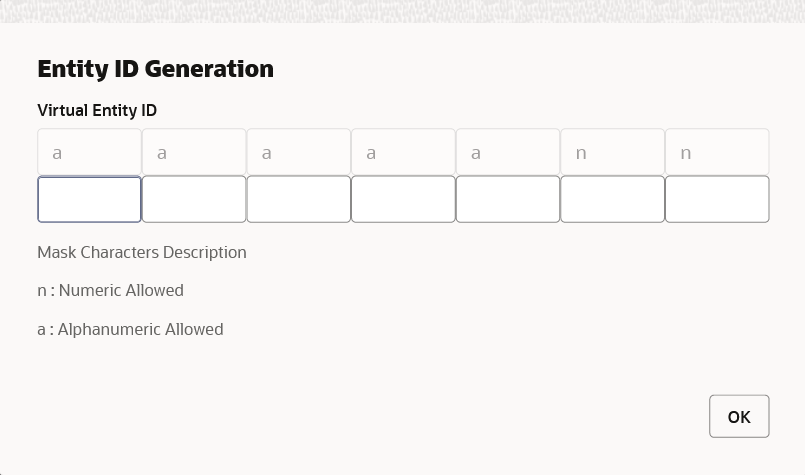Click the first 'n' mask cell

(612, 153)
